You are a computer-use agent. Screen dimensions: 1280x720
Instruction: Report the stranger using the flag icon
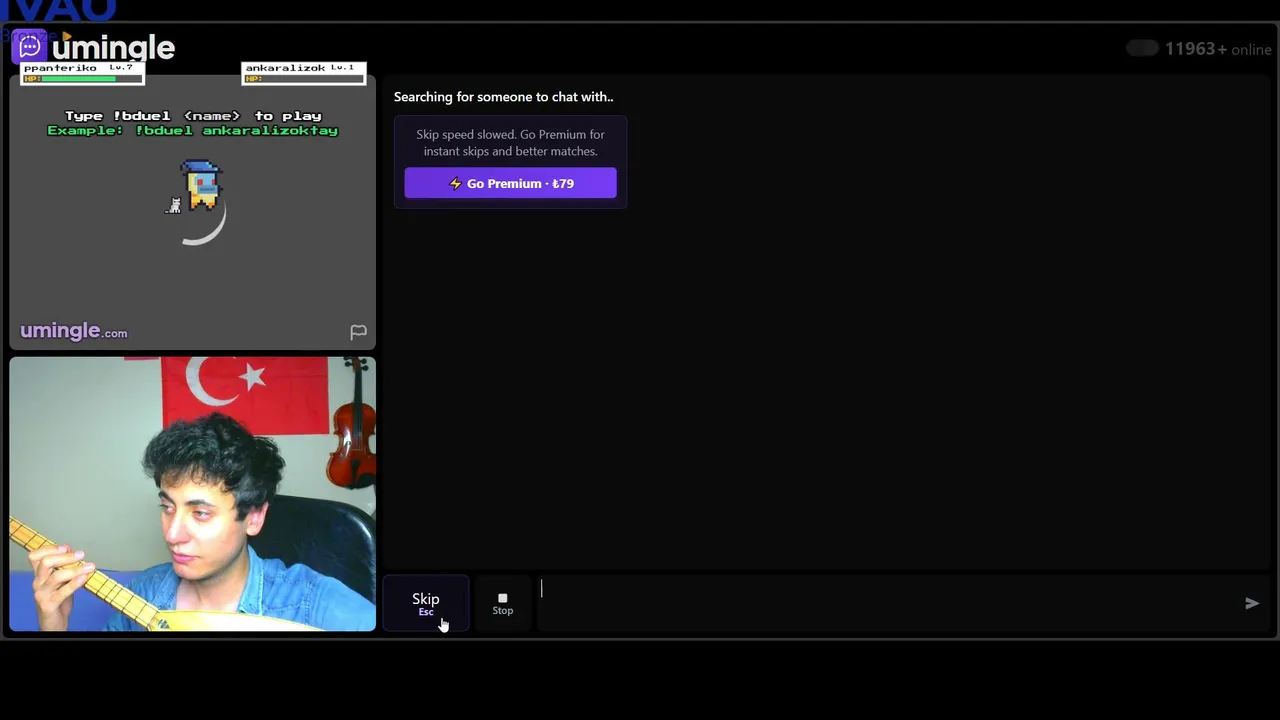[x=358, y=332]
